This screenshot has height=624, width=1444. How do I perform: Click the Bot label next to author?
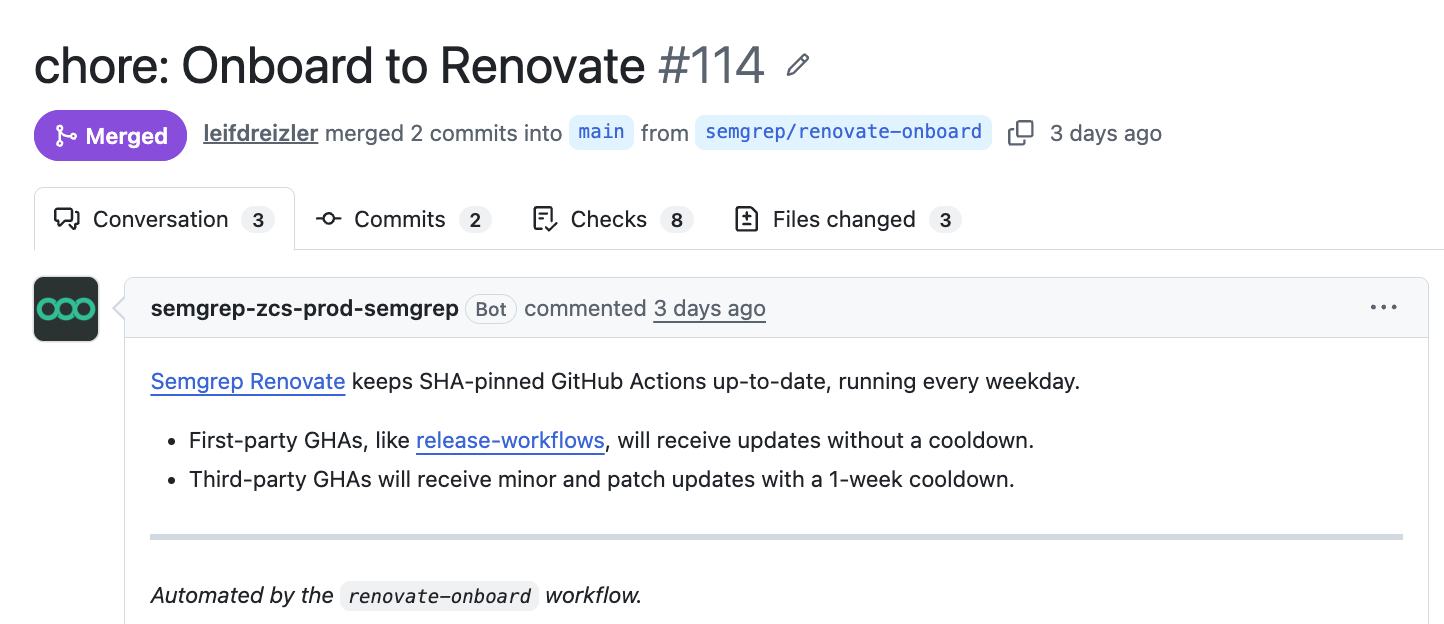click(x=491, y=309)
